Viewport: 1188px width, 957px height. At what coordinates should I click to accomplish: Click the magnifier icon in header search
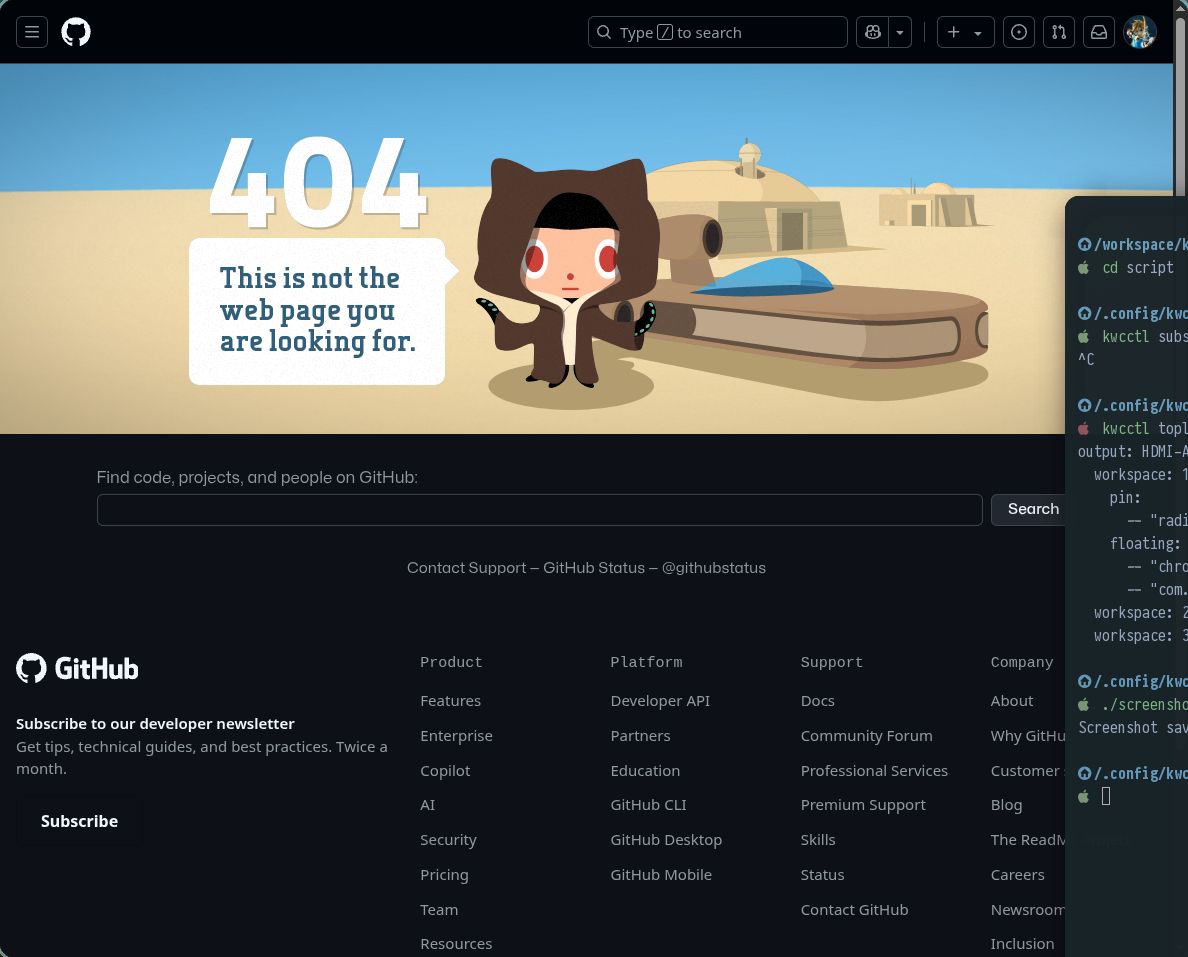(604, 32)
